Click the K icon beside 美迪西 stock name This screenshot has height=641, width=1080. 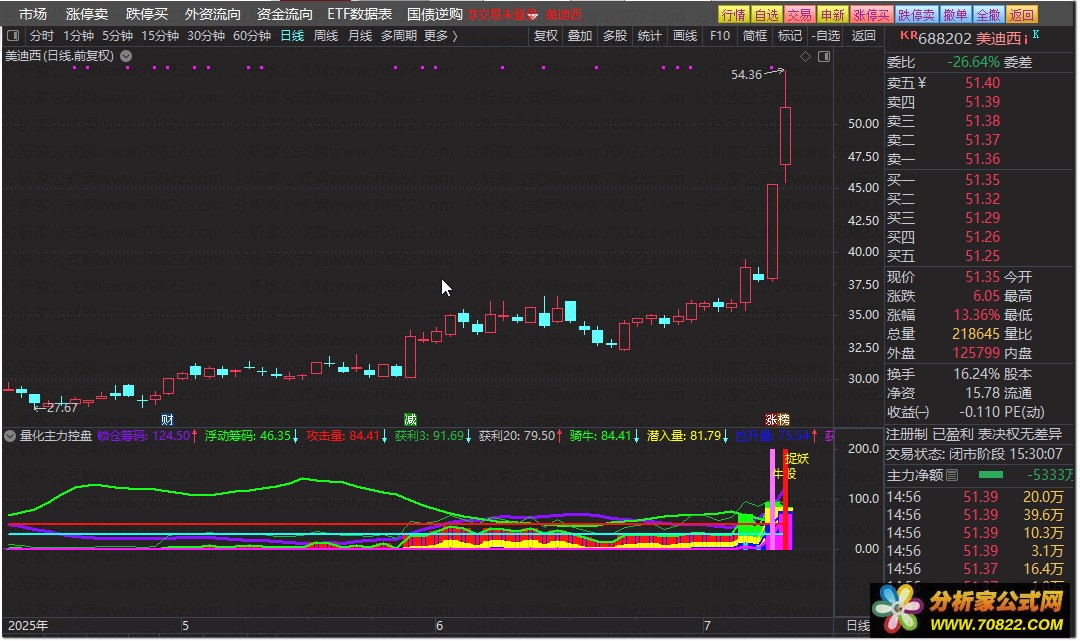point(1036,34)
